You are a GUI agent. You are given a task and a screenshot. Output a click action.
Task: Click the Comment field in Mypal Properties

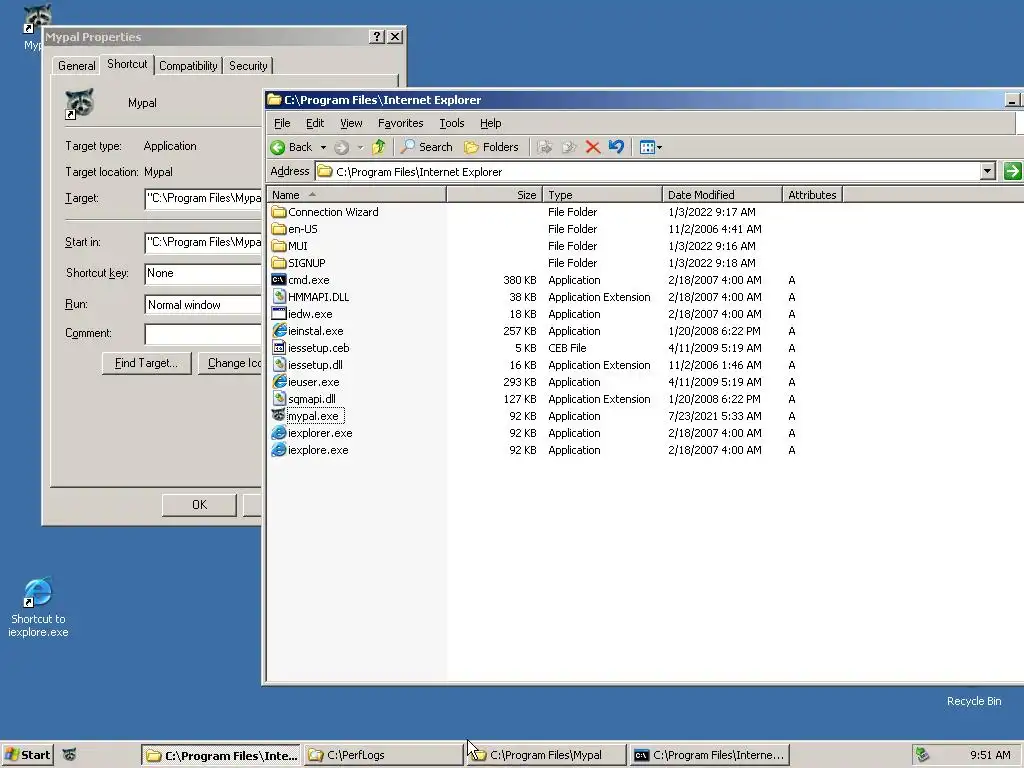click(203, 334)
